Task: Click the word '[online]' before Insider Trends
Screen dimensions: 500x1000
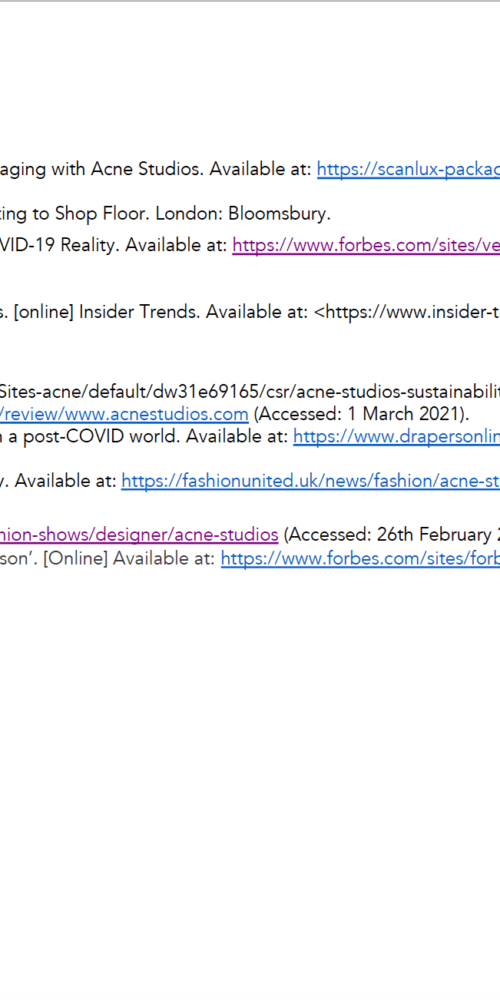Action: click(43, 312)
